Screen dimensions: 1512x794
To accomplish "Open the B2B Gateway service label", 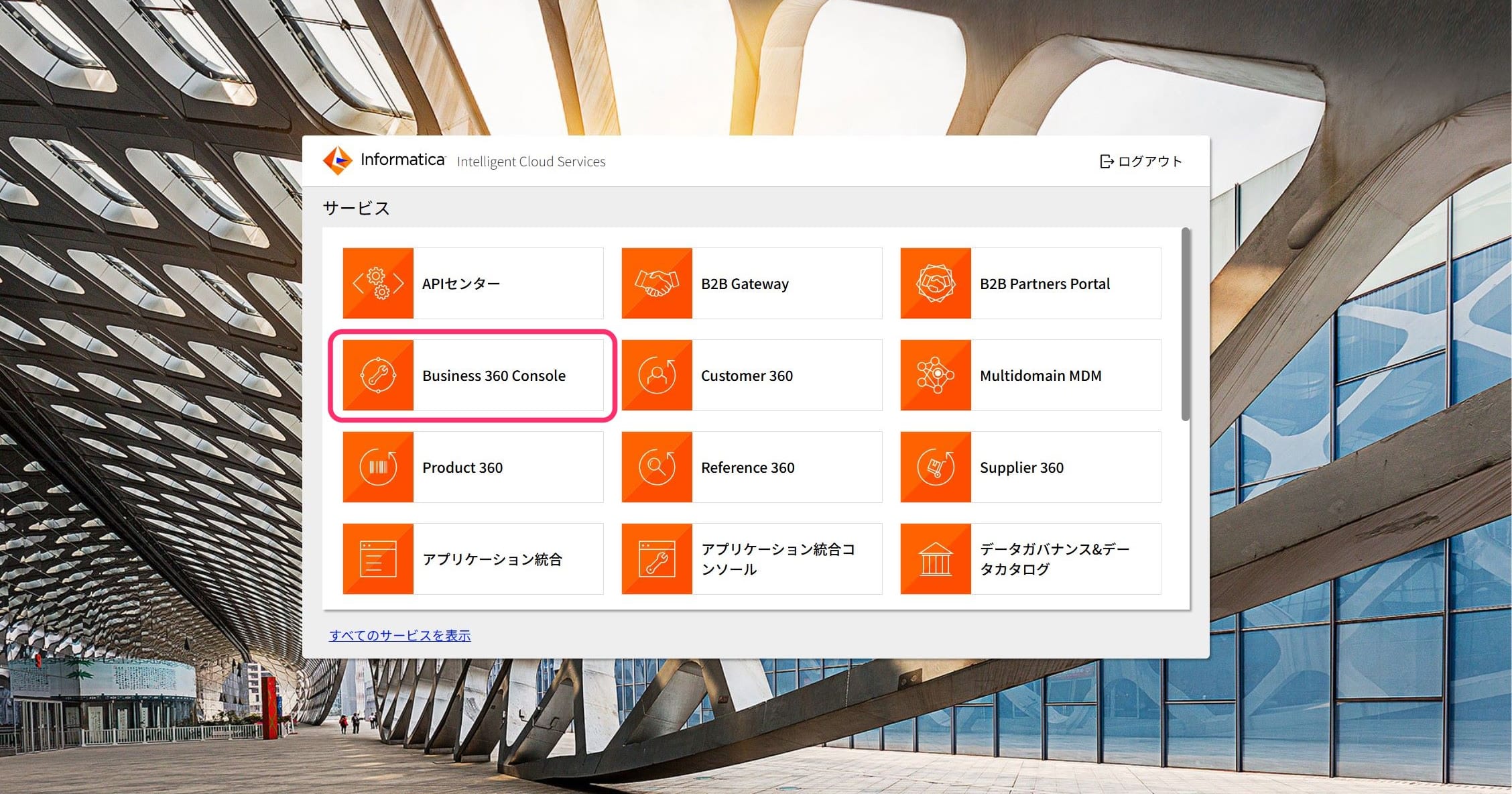I will click(x=745, y=284).
